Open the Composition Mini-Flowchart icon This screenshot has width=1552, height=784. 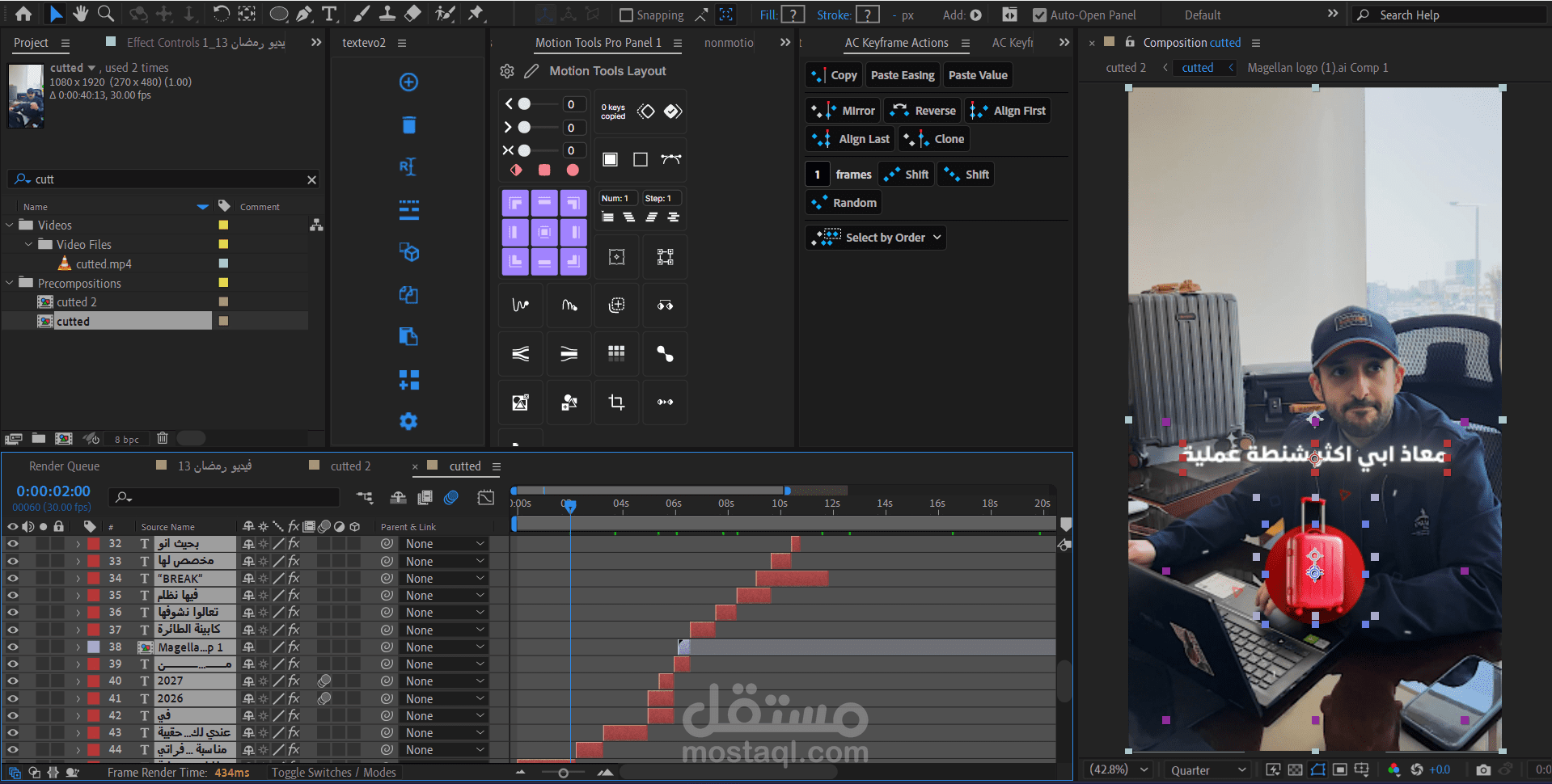coord(366,497)
